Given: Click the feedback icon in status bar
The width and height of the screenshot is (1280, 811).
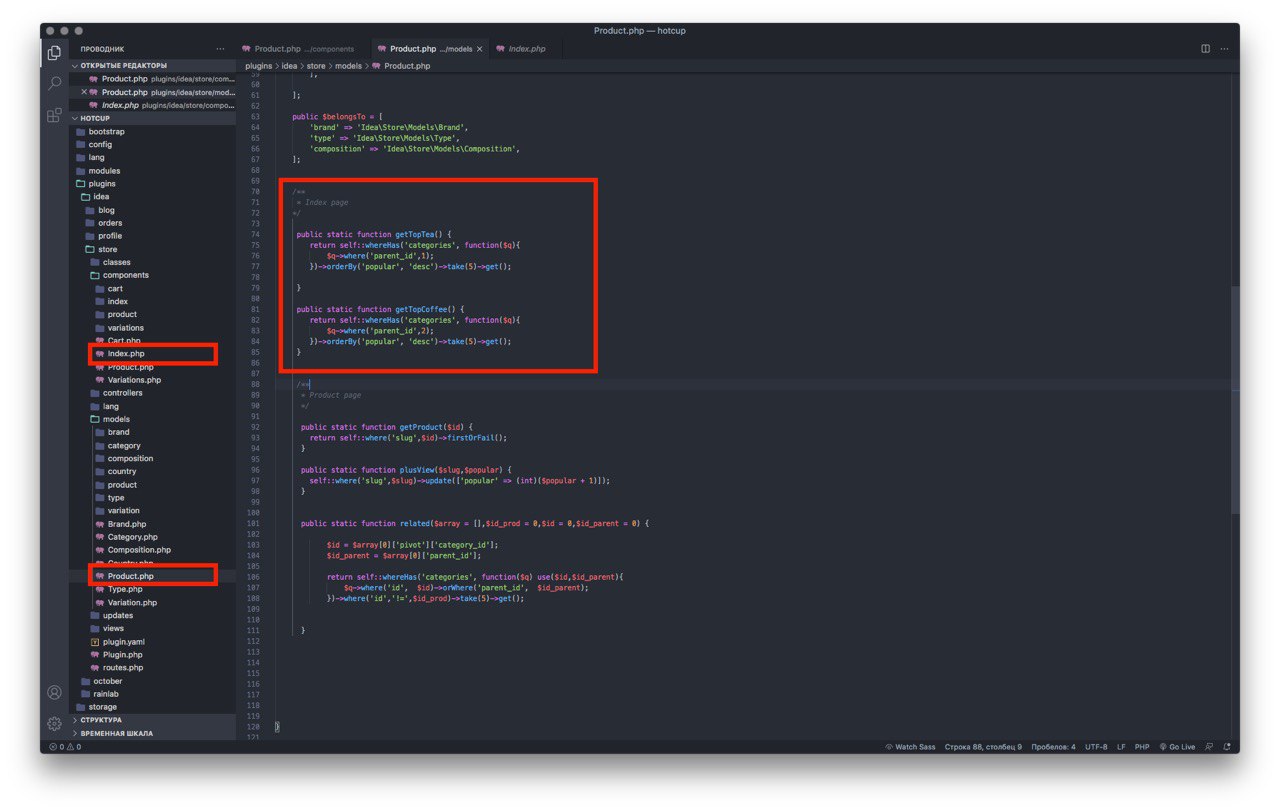Looking at the screenshot, I should [x=1208, y=746].
